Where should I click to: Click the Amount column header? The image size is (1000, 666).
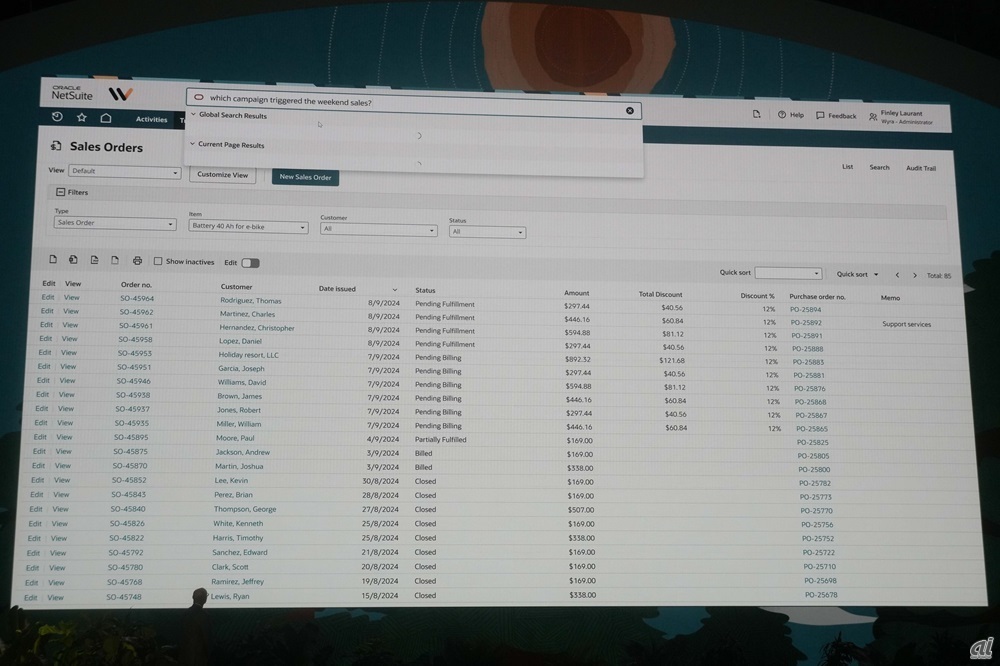577,293
